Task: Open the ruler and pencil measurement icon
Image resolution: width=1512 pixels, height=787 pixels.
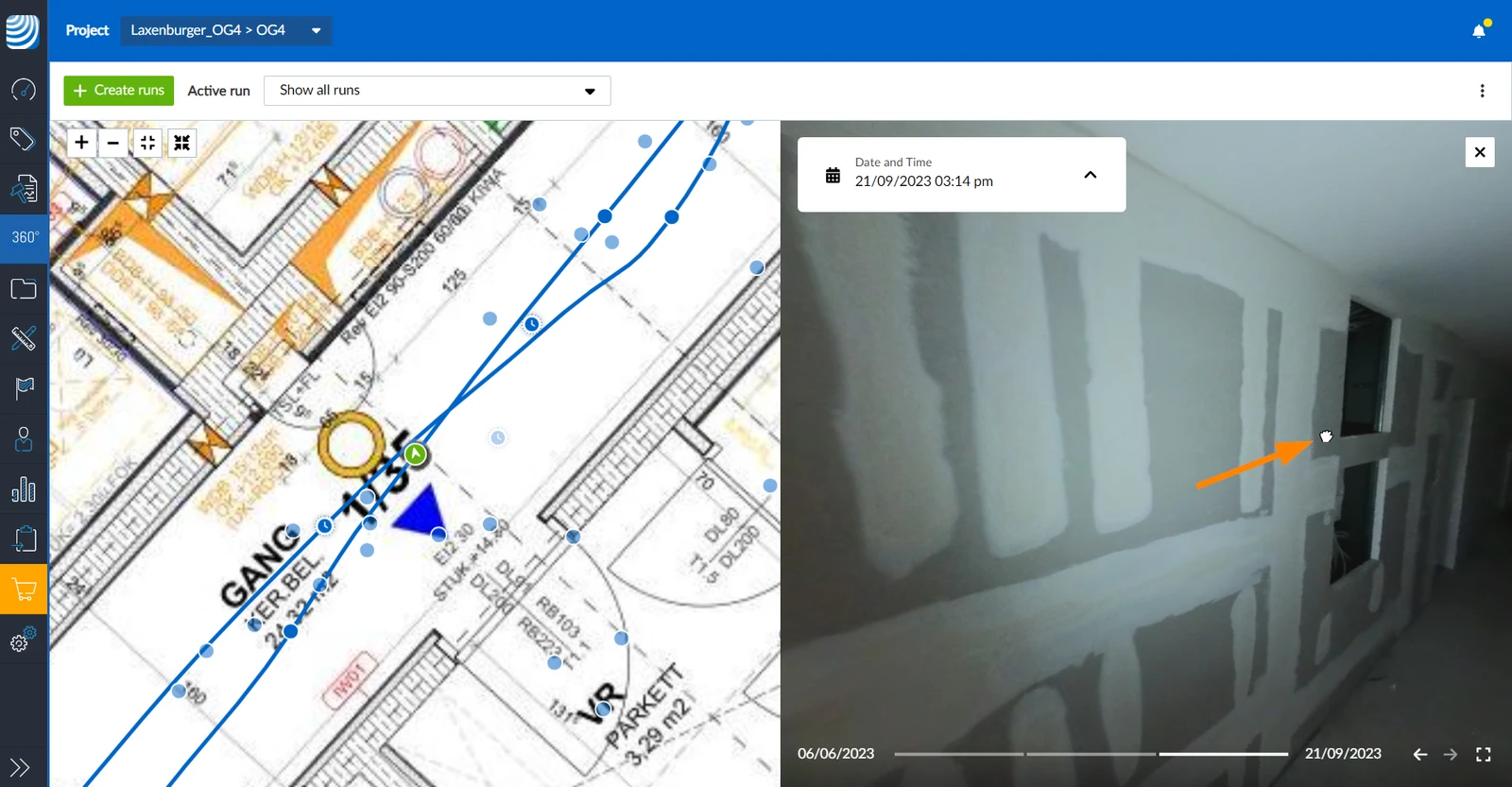Action: click(24, 337)
